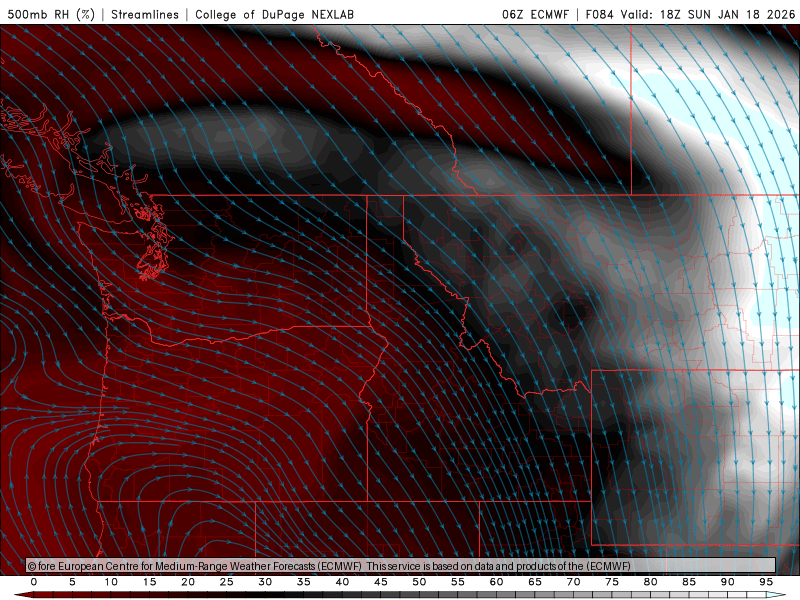
Task: Click the "10" label on the RH scale
Action: tap(111, 582)
